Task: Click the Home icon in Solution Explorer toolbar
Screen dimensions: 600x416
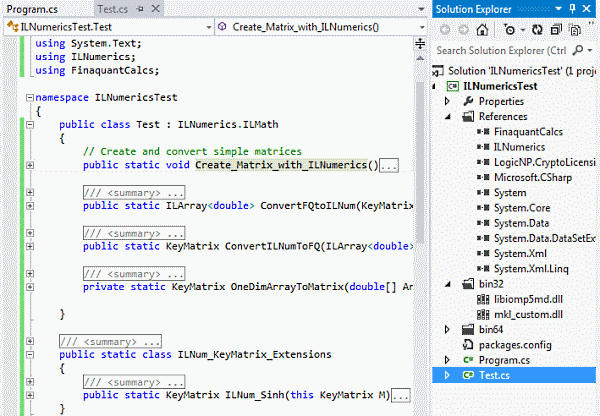Action: click(x=482, y=29)
